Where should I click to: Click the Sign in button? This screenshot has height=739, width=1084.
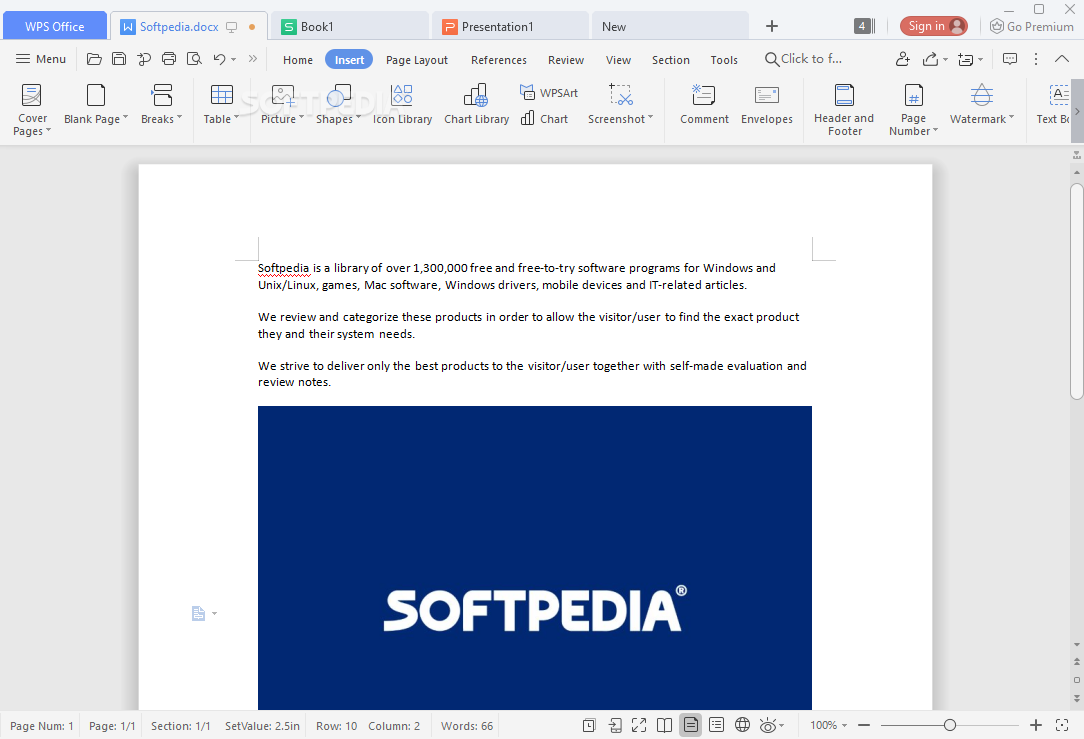pyautogui.click(x=933, y=26)
